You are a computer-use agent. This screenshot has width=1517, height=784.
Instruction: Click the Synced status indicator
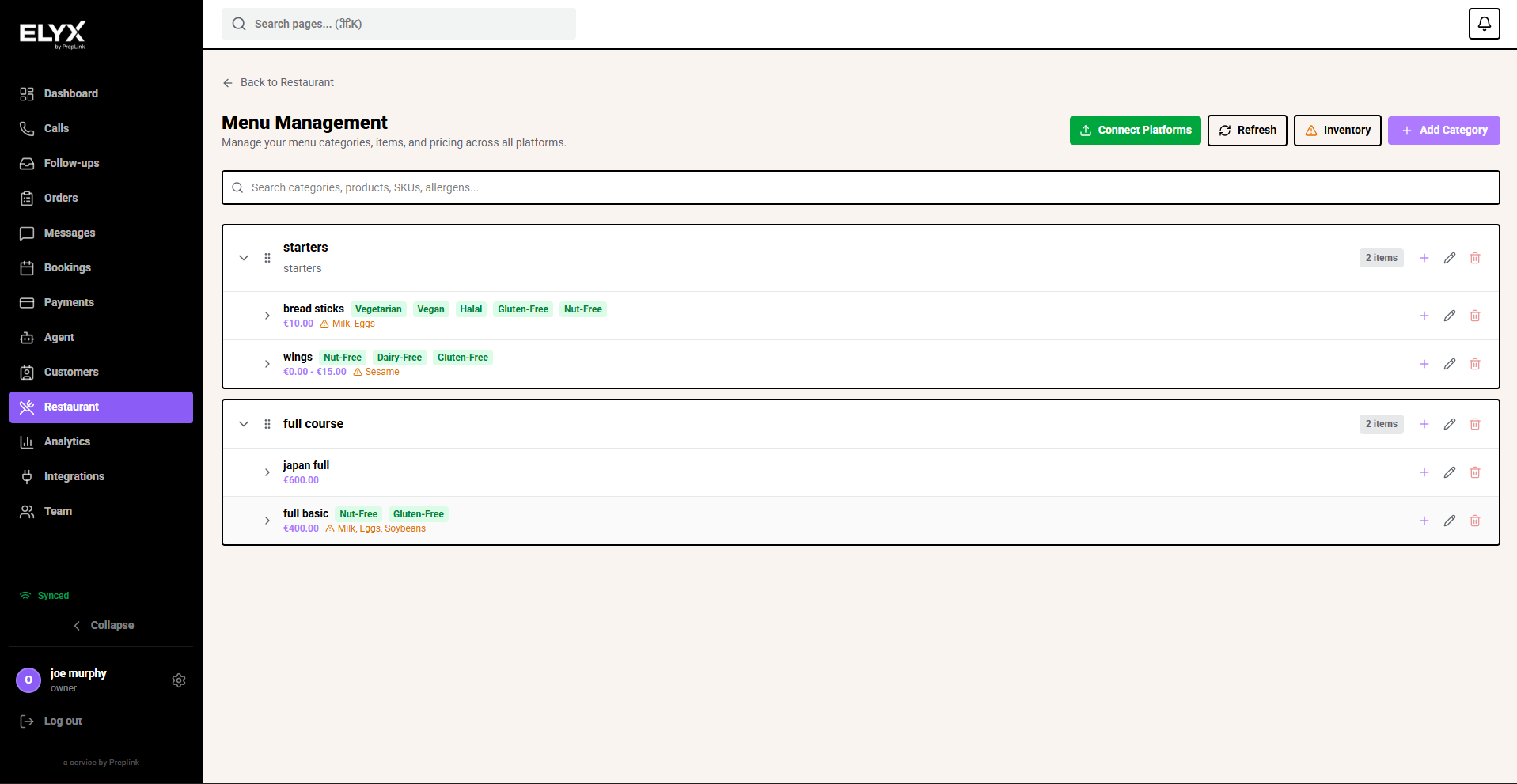44,596
